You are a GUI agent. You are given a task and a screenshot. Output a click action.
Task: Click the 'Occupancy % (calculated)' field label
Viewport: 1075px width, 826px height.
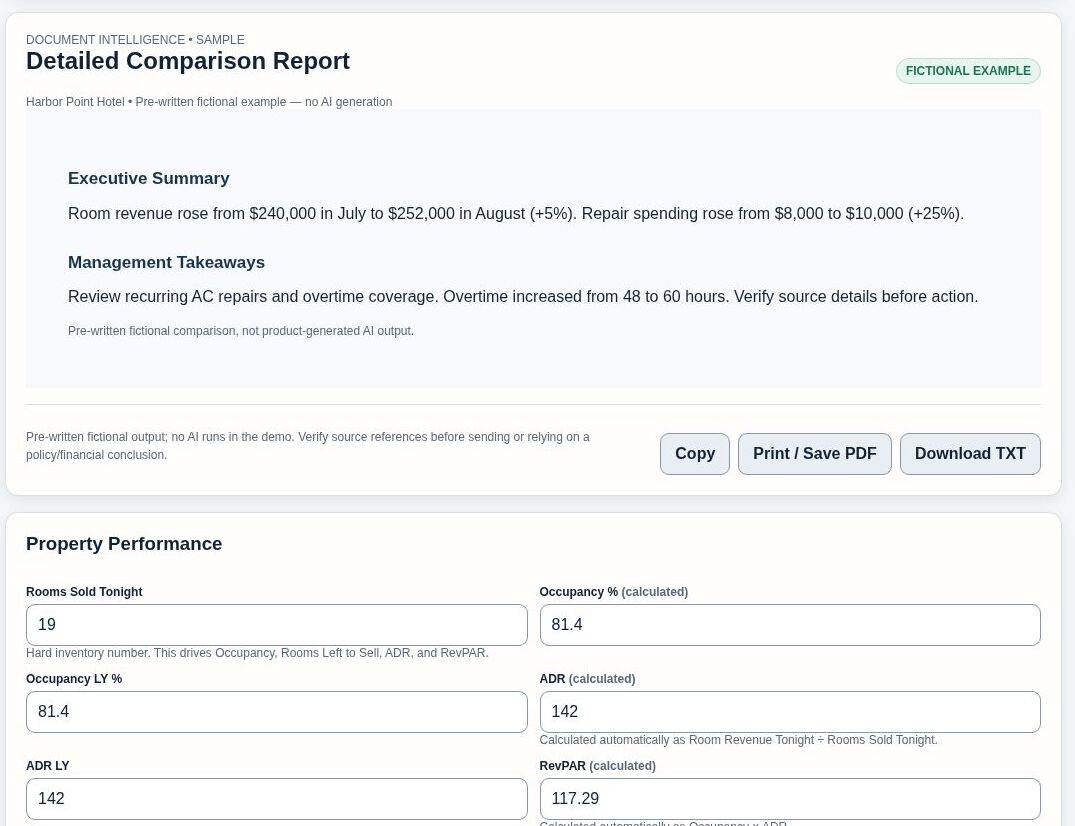614,592
